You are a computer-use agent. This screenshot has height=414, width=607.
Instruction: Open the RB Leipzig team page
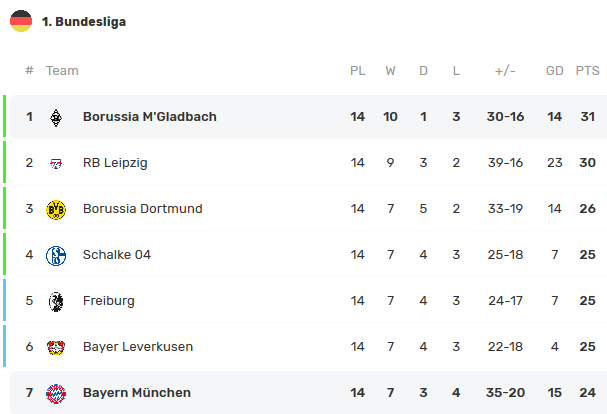pyautogui.click(x=115, y=163)
